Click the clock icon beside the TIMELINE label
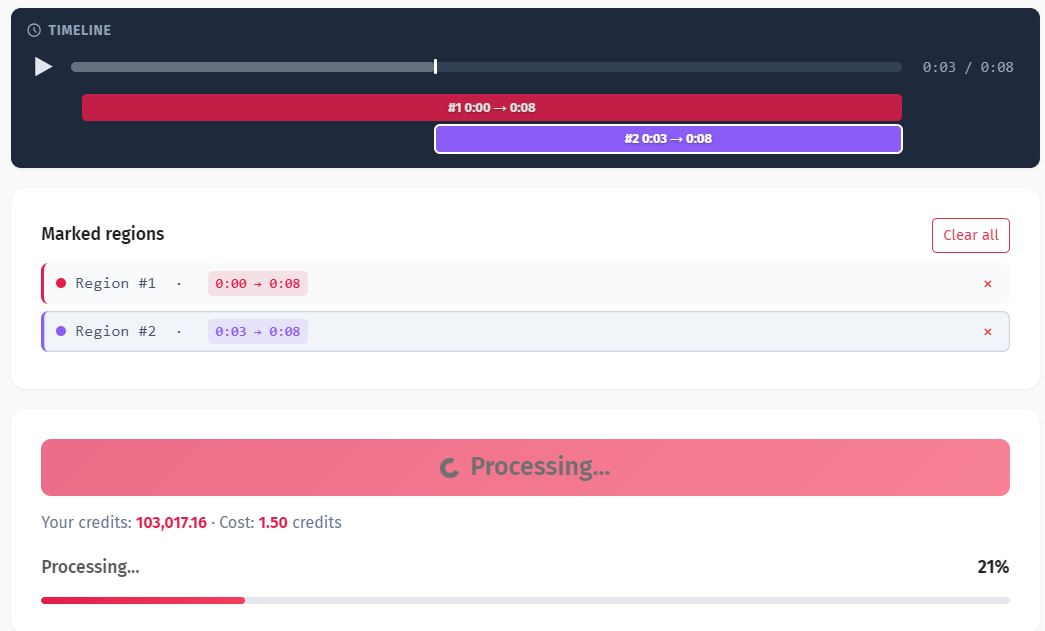1045x631 pixels. tap(34, 31)
